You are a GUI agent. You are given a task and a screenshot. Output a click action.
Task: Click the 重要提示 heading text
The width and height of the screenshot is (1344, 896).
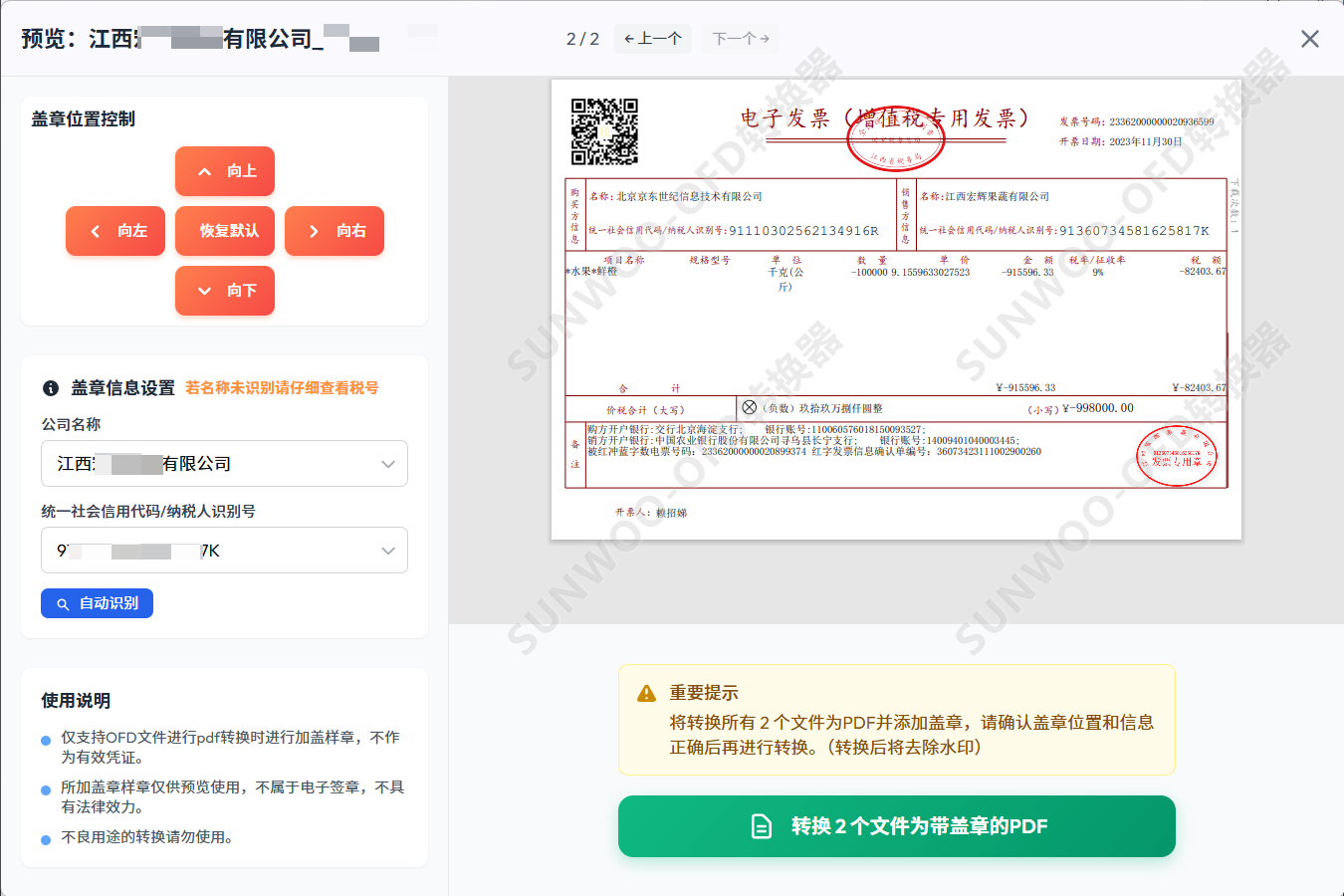coord(704,693)
